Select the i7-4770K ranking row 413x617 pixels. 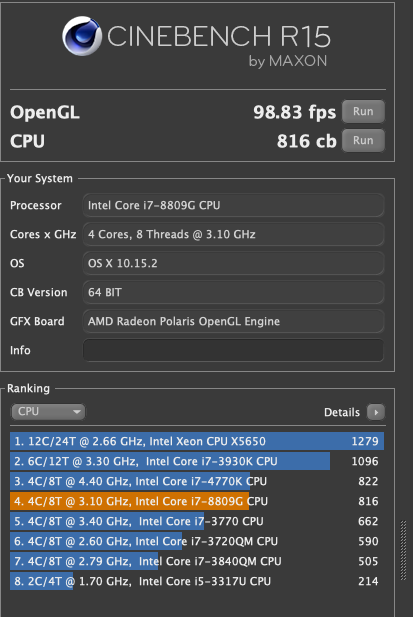pyautogui.click(x=197, y=481)
